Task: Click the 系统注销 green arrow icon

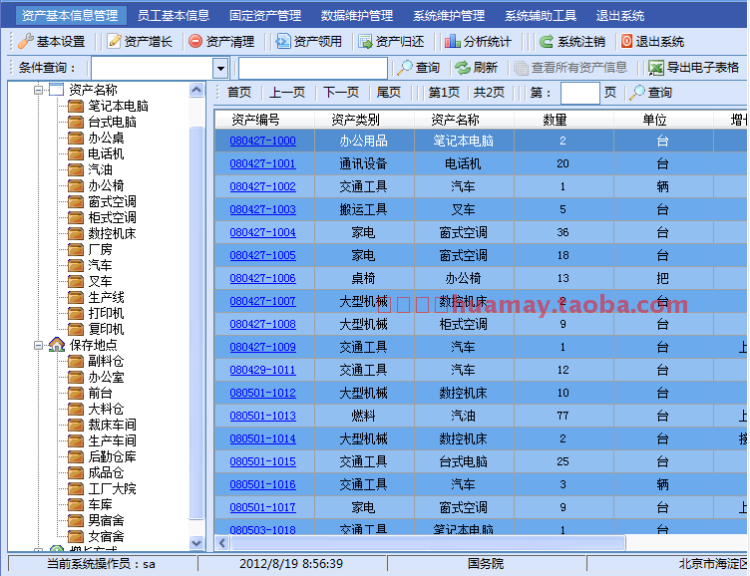Action: (546, 42)
